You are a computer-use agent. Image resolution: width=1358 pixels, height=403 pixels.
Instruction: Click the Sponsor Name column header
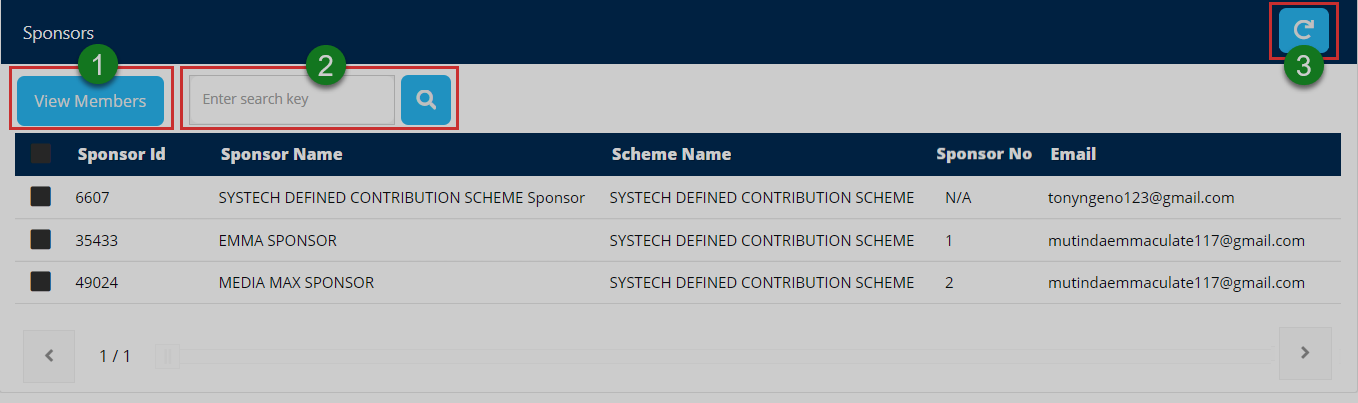click(x=281, y=154)
